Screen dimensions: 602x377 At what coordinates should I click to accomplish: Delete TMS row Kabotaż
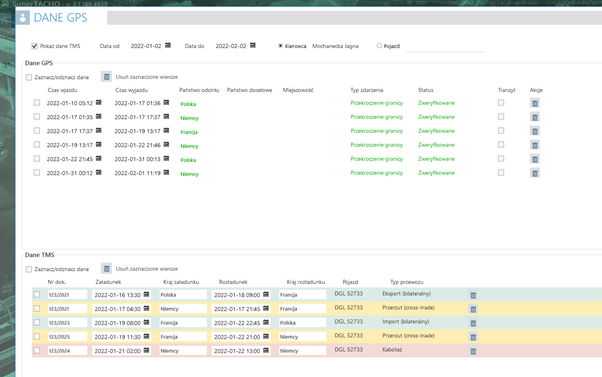pyautogui.click(x=473, y=351)
